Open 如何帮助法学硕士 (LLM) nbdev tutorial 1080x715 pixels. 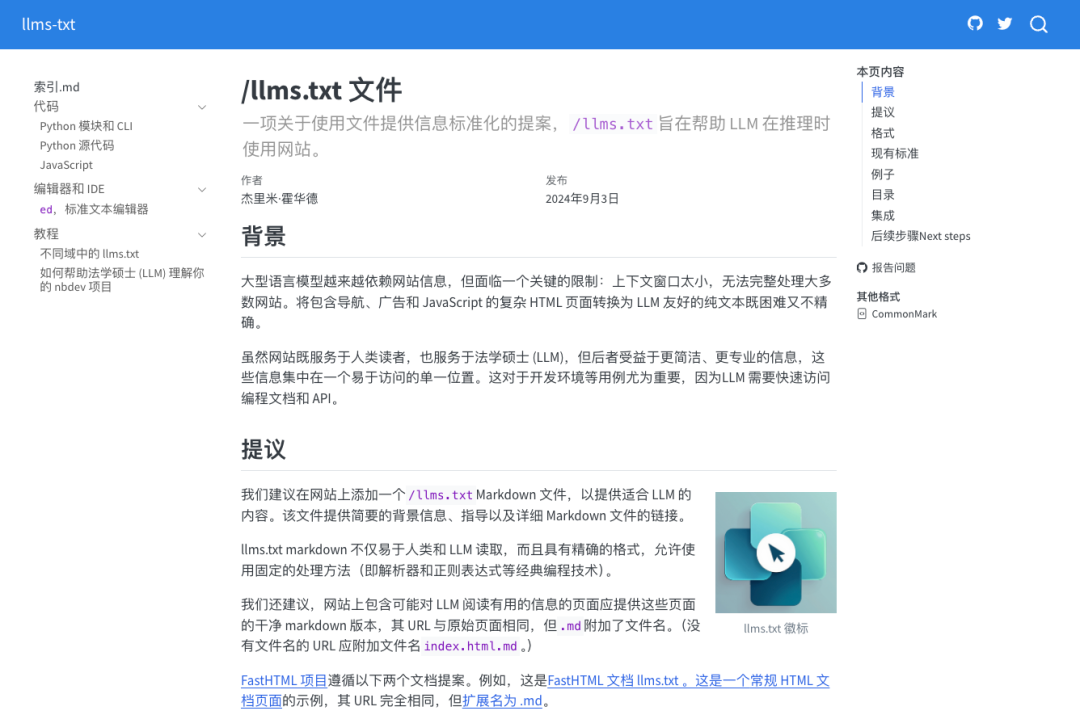pyautogui.click(x=122, y=280)
